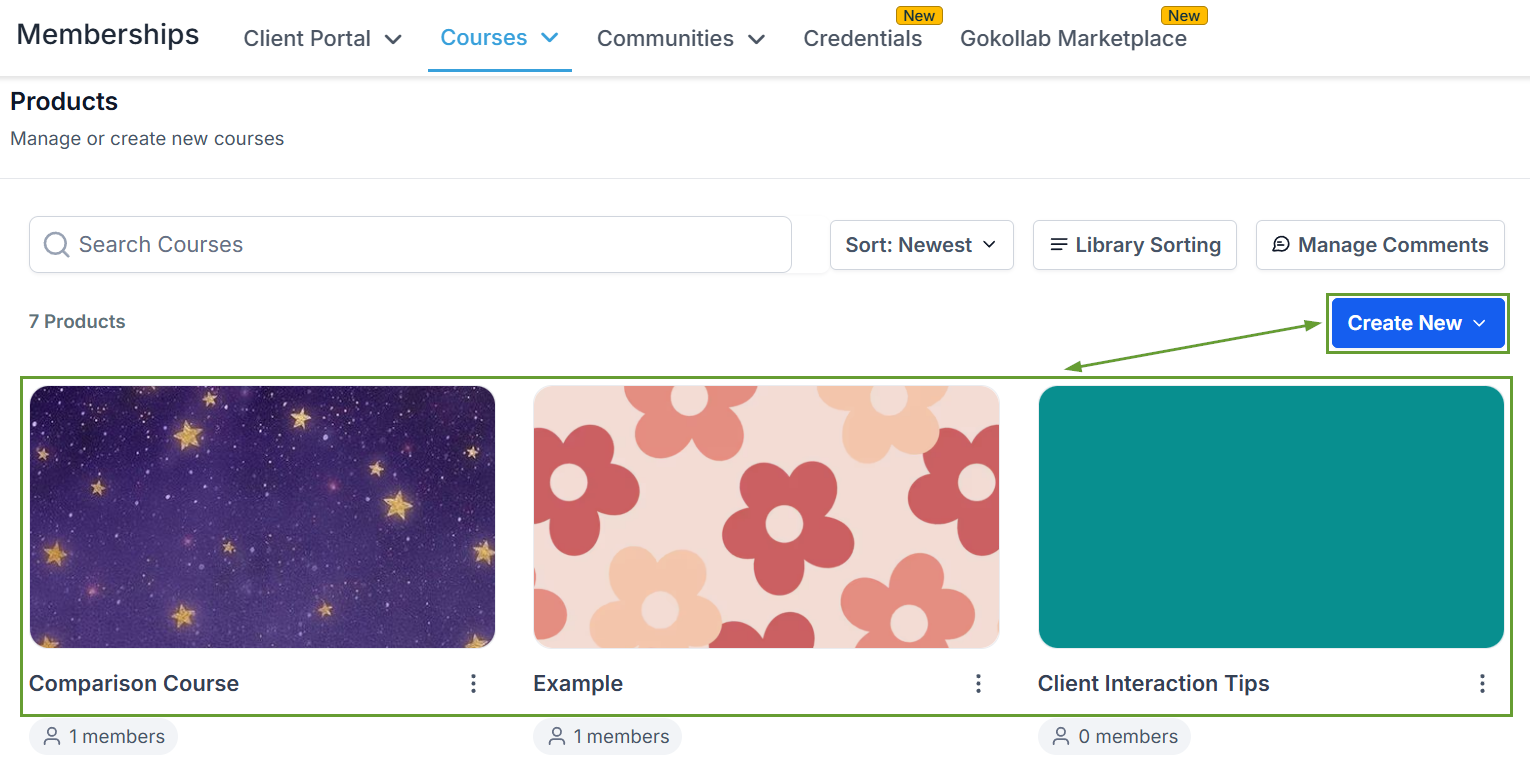1530x768 pixels.
Task: Go to the Credentials tab
Action: click(862, 39)
